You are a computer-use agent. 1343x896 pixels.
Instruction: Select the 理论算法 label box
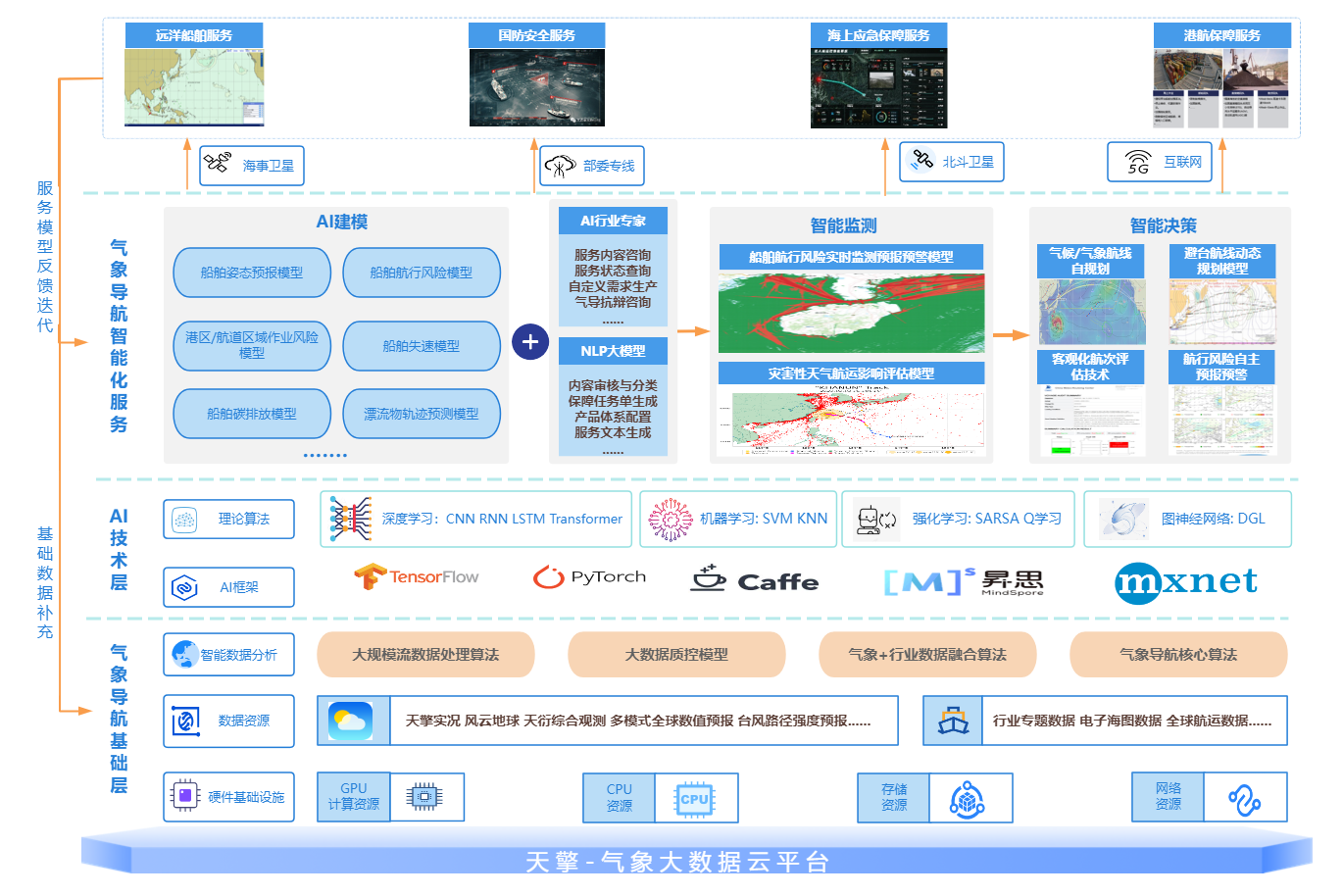coord(228,519)
